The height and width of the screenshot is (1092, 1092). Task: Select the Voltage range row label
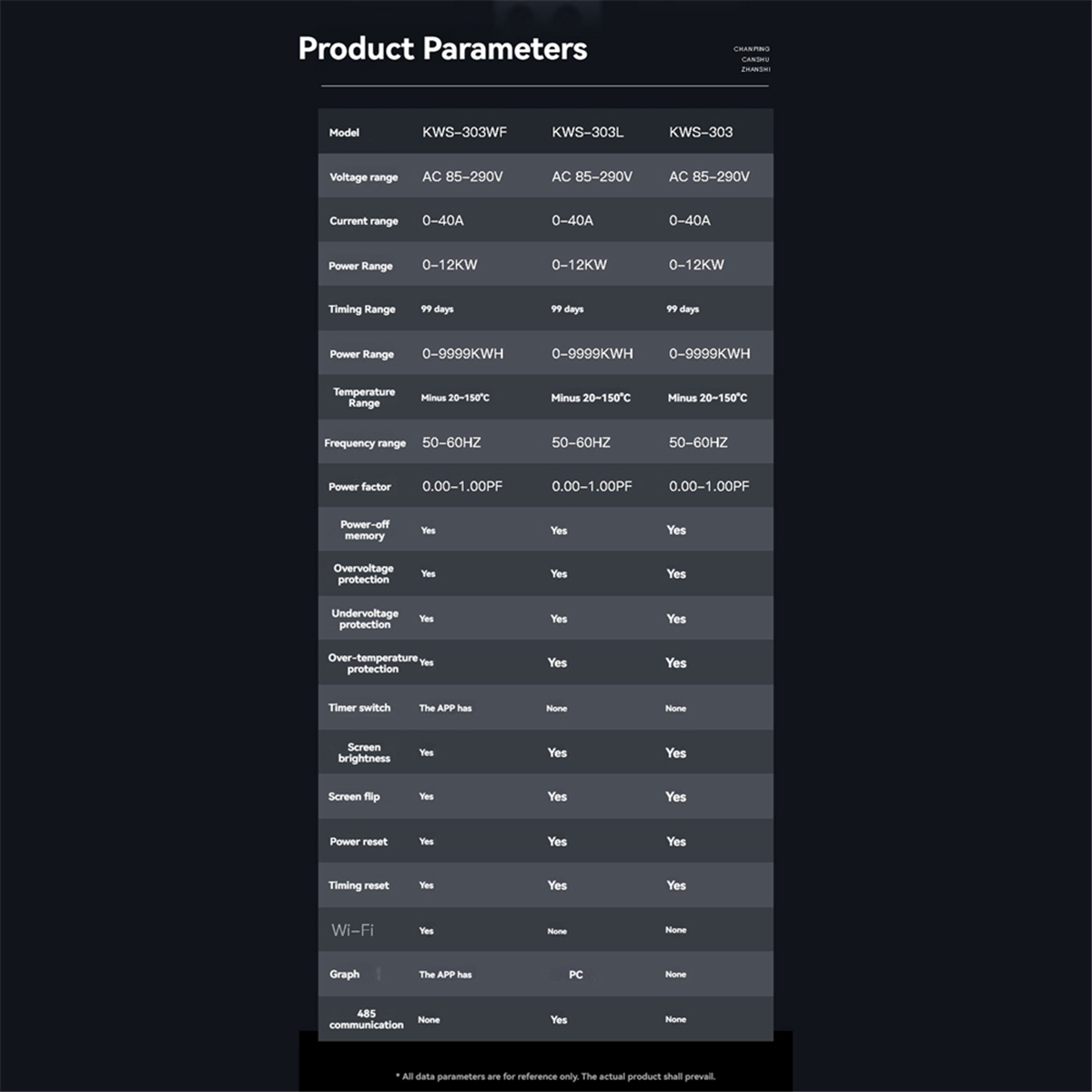[x=363, y=177]
